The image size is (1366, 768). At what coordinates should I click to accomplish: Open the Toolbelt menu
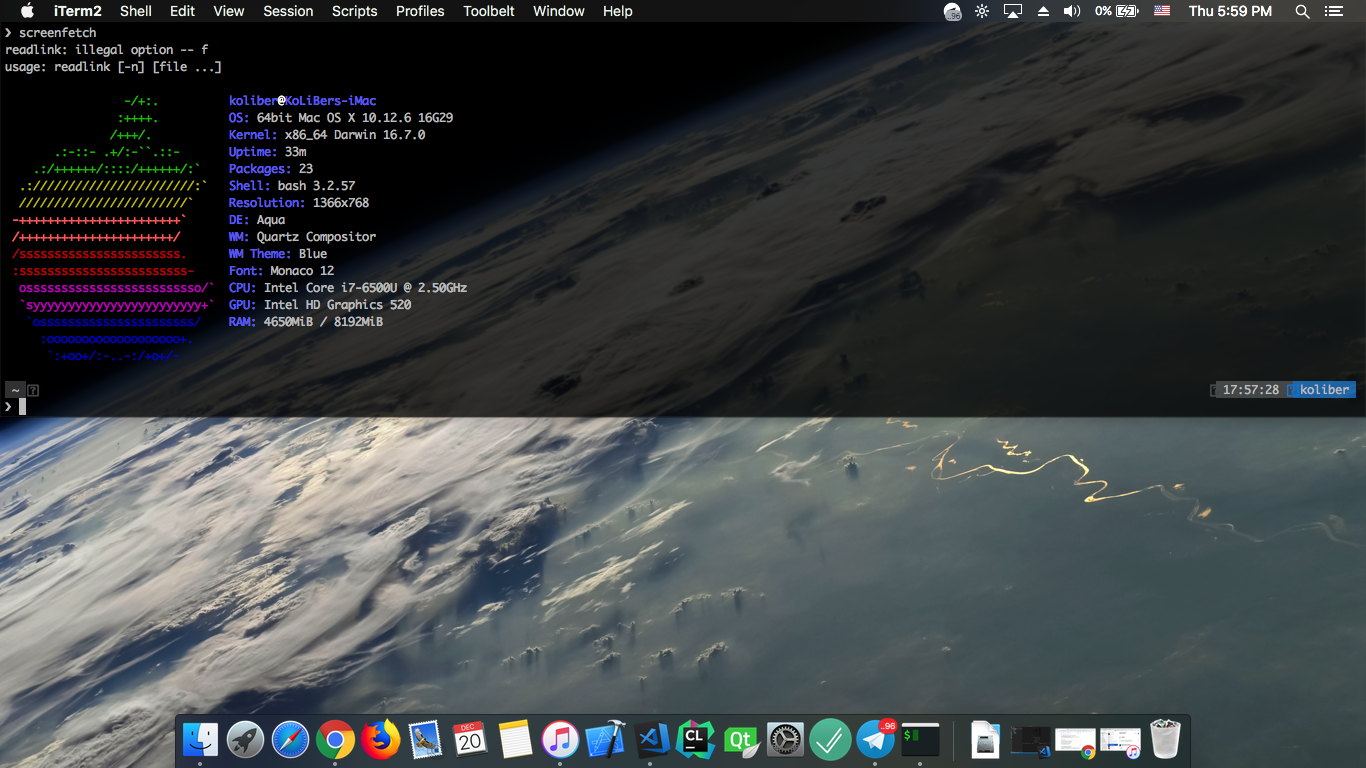[489, 11]
